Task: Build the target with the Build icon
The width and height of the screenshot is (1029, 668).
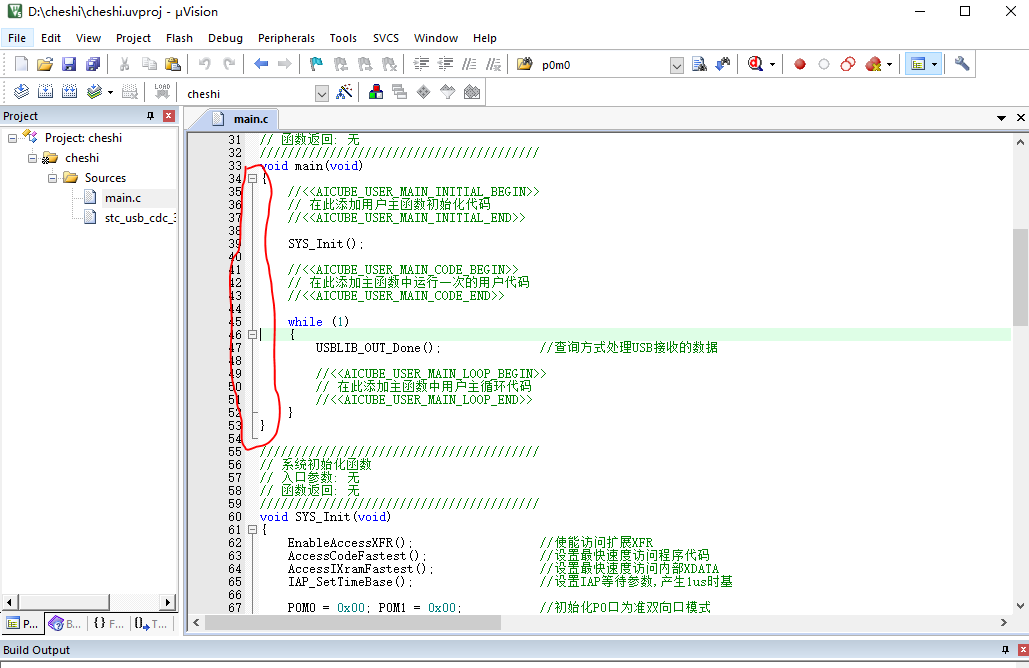Action: pos(45,92)
